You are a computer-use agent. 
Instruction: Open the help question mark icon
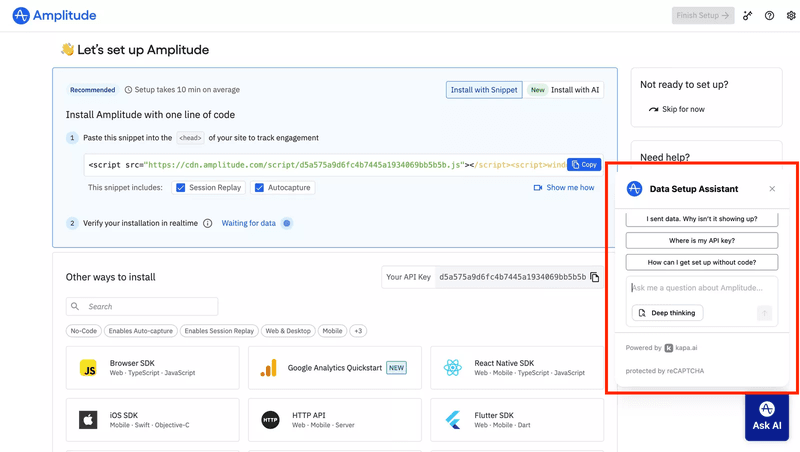coord(769,16)
